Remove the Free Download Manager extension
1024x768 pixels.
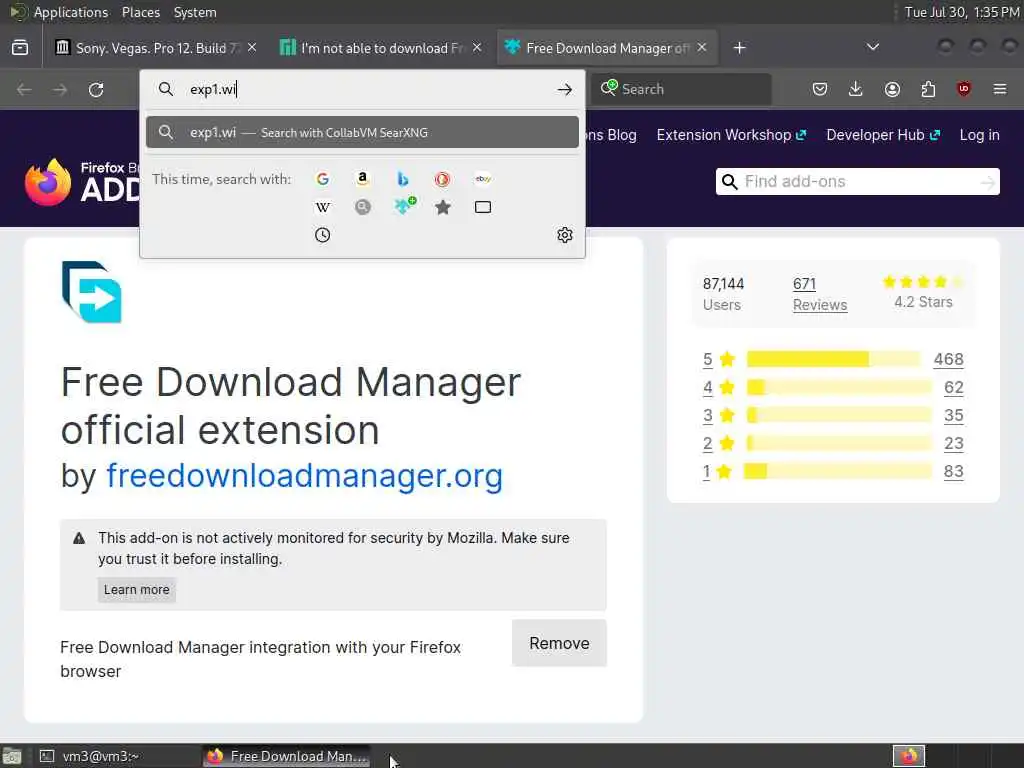pos(559,643)
